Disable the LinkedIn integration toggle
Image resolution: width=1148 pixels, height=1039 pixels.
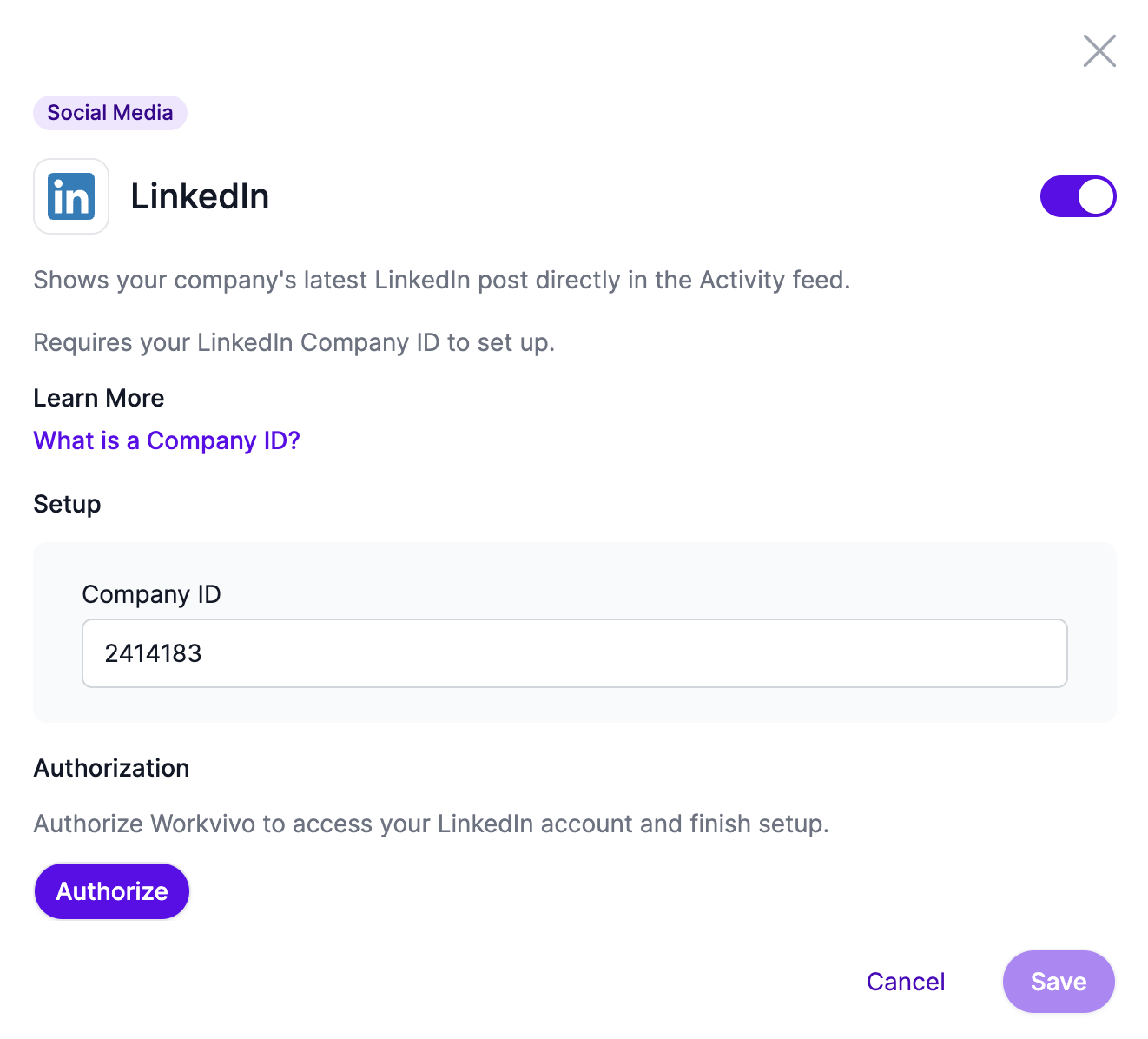(1078, 196)
